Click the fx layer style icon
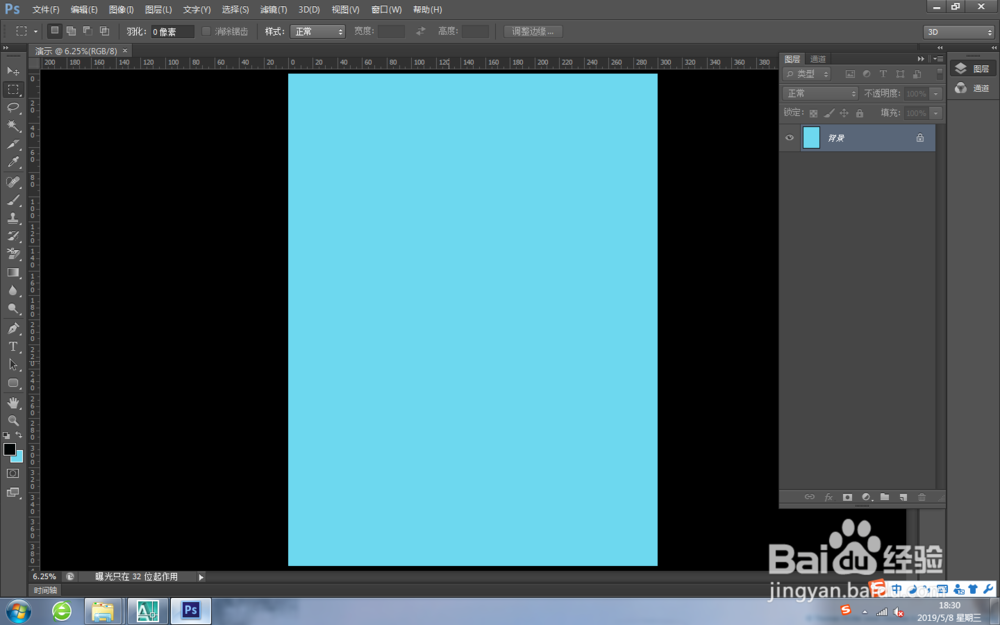 point(828,497)
